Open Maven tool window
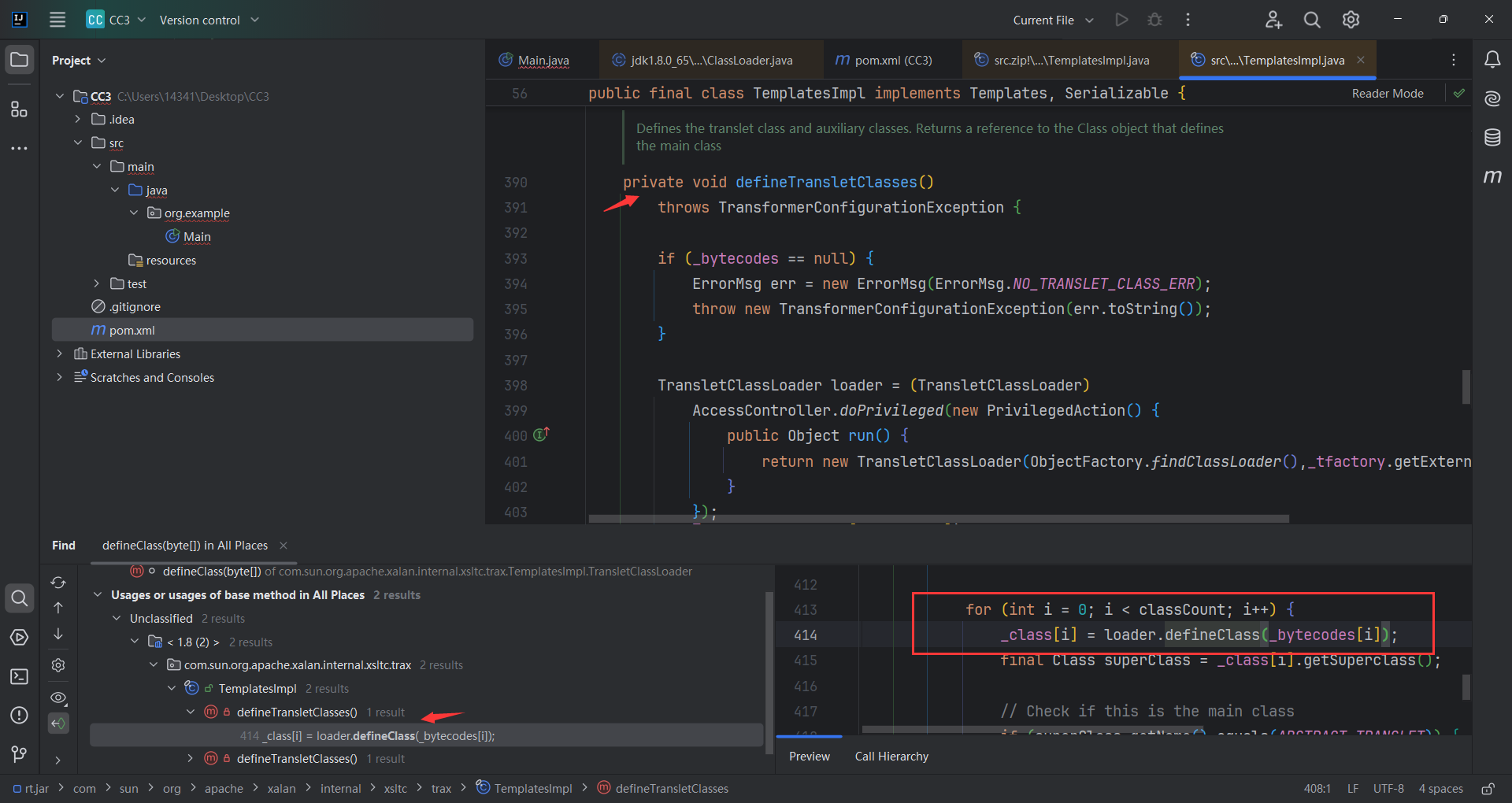This screenshot has width=1512, height=803. pyautogui.click(x=1492, y=176)
